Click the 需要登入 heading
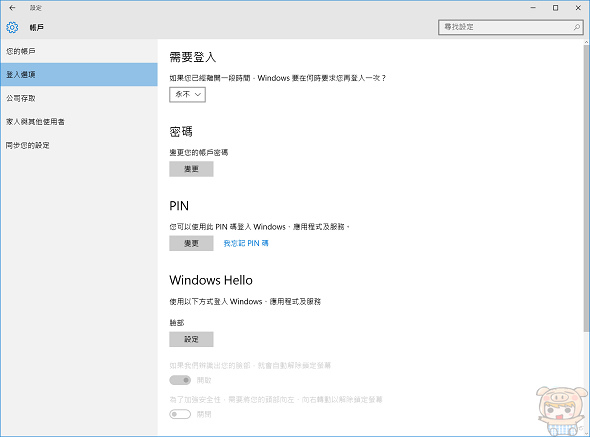The height and width of the screenshot is (437, 590). tap(193, 57)
